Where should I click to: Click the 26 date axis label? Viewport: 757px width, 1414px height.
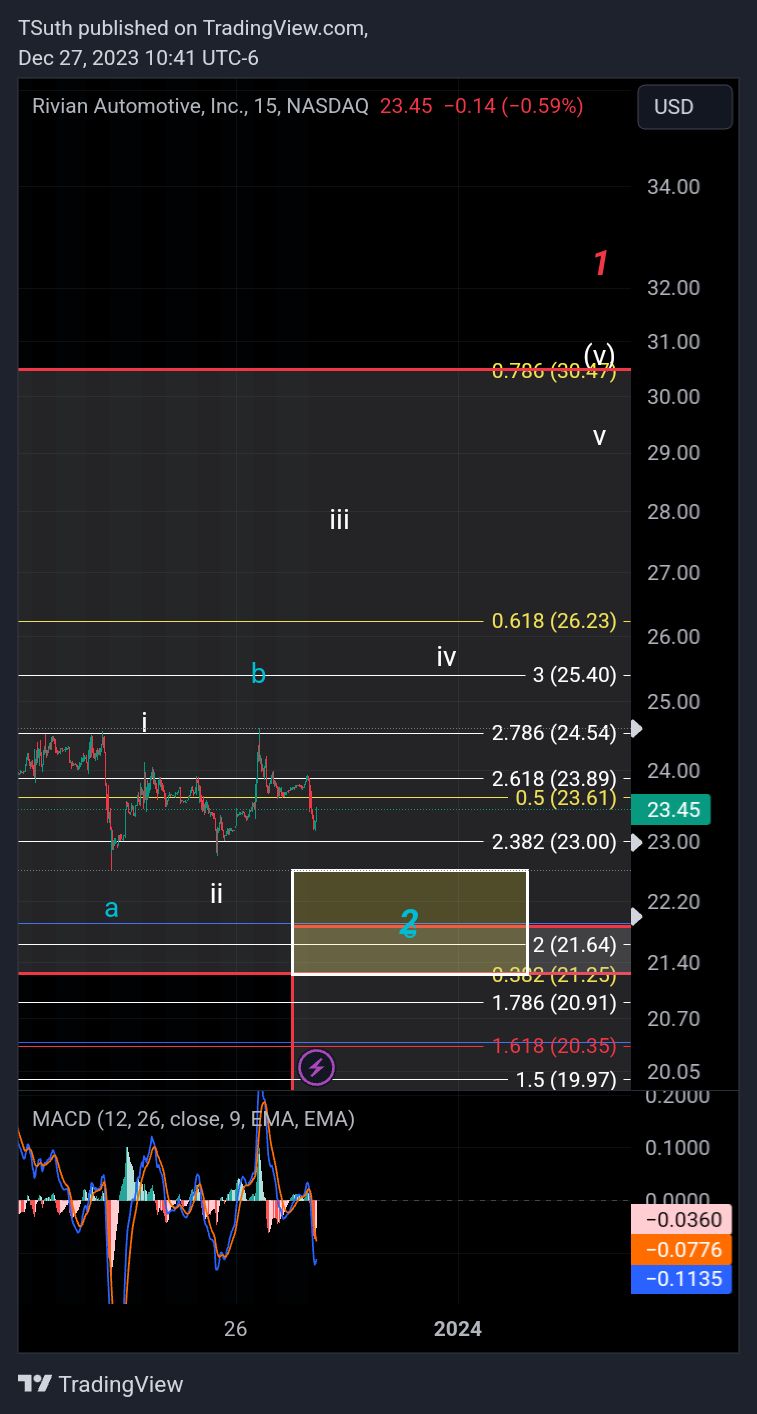coord(235,1329)
